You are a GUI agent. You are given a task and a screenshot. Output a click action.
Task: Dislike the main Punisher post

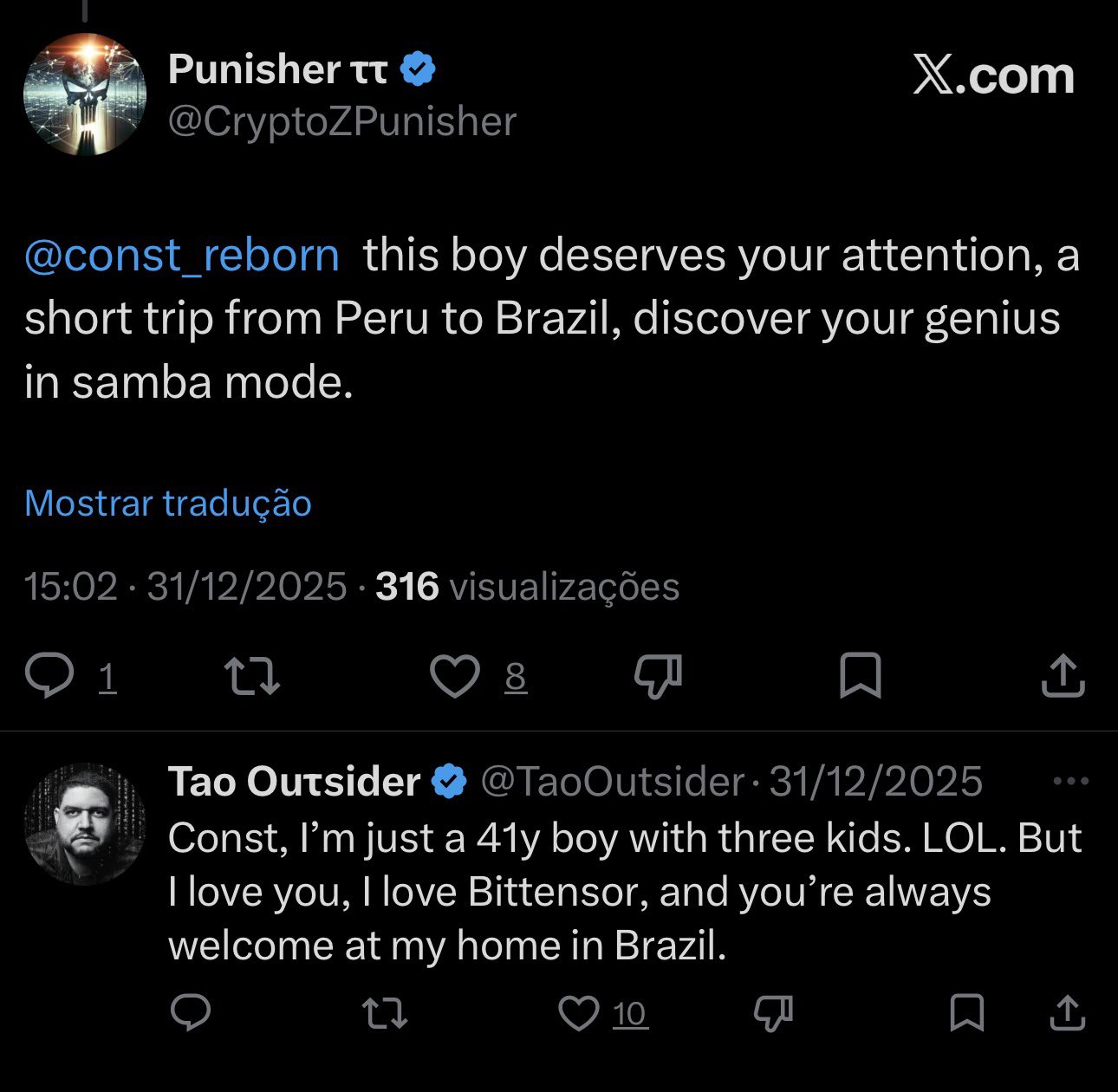tap(659, 676)
